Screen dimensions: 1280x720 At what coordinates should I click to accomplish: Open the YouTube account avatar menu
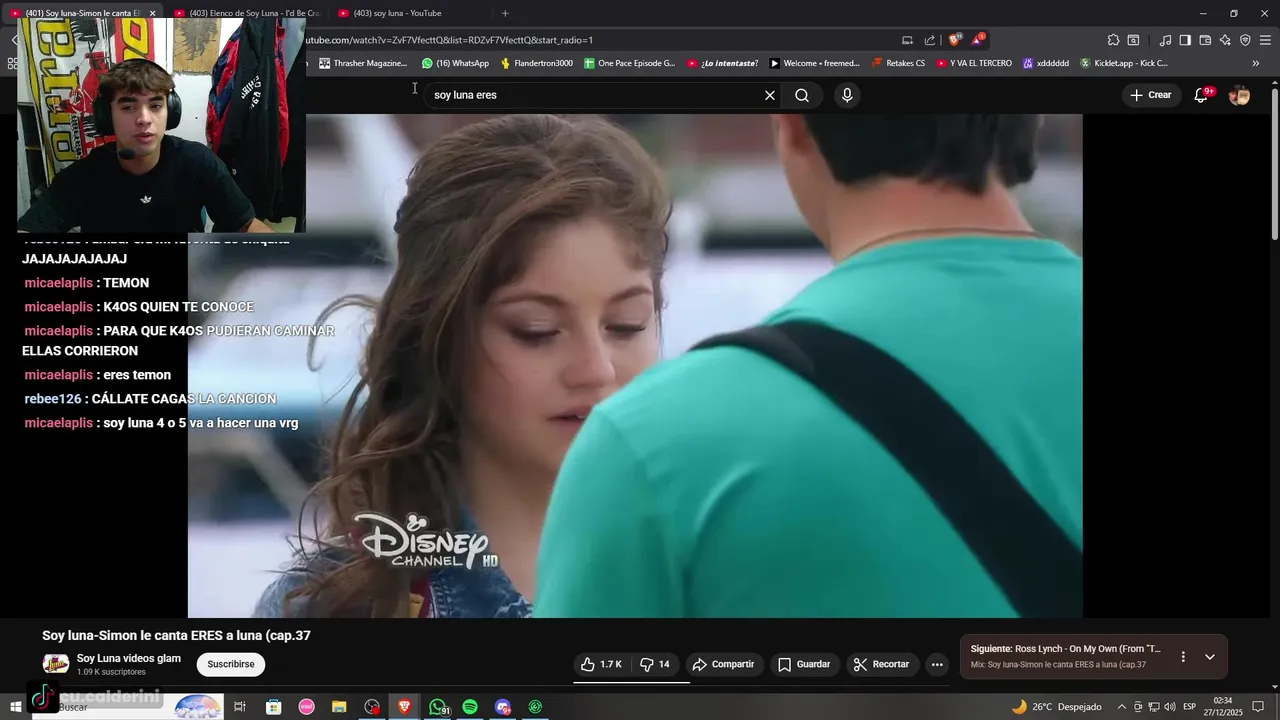(1239, 95)
